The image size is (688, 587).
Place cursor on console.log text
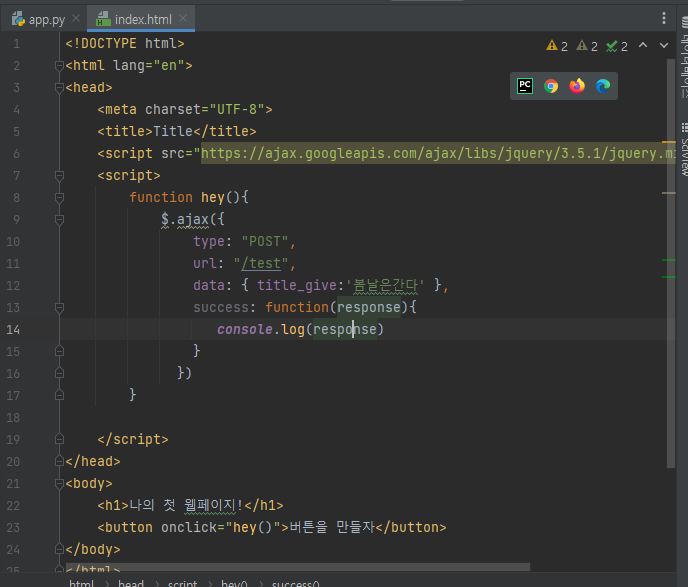[x=261, y=329]
